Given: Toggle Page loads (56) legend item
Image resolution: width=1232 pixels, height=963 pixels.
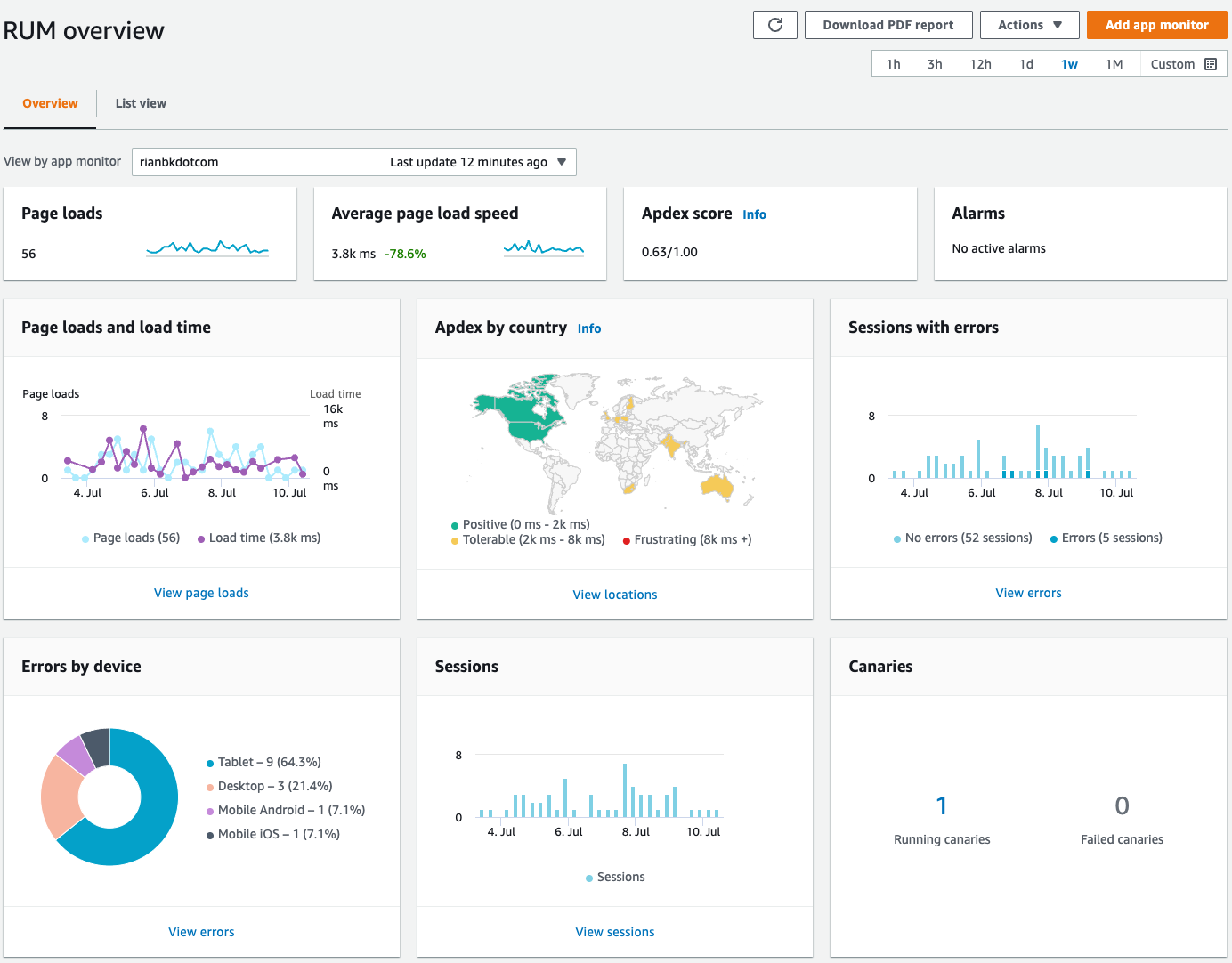Looking at the screenshot, I should (131, 538).
